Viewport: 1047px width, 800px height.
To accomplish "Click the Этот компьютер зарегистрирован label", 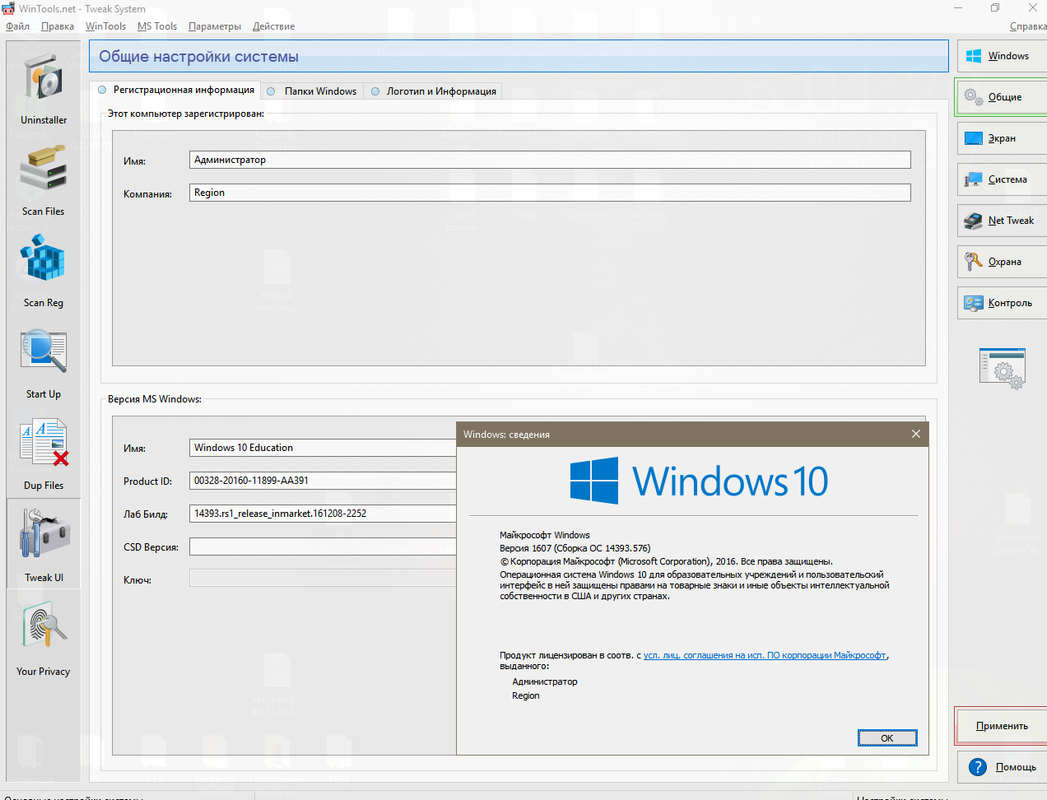I will coord(186,114).
